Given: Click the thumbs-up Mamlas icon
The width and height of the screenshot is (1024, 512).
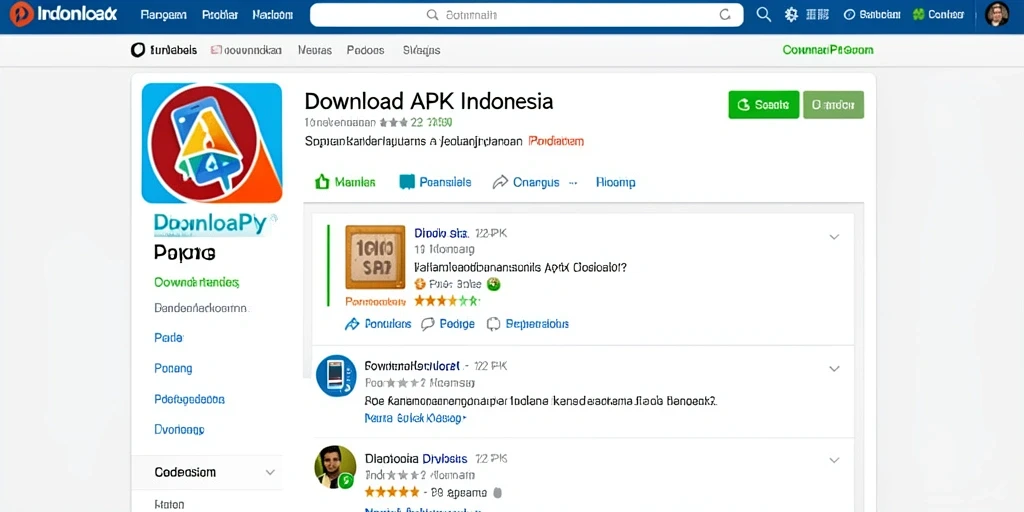Looking at the screenshot, I should point(321,182).
